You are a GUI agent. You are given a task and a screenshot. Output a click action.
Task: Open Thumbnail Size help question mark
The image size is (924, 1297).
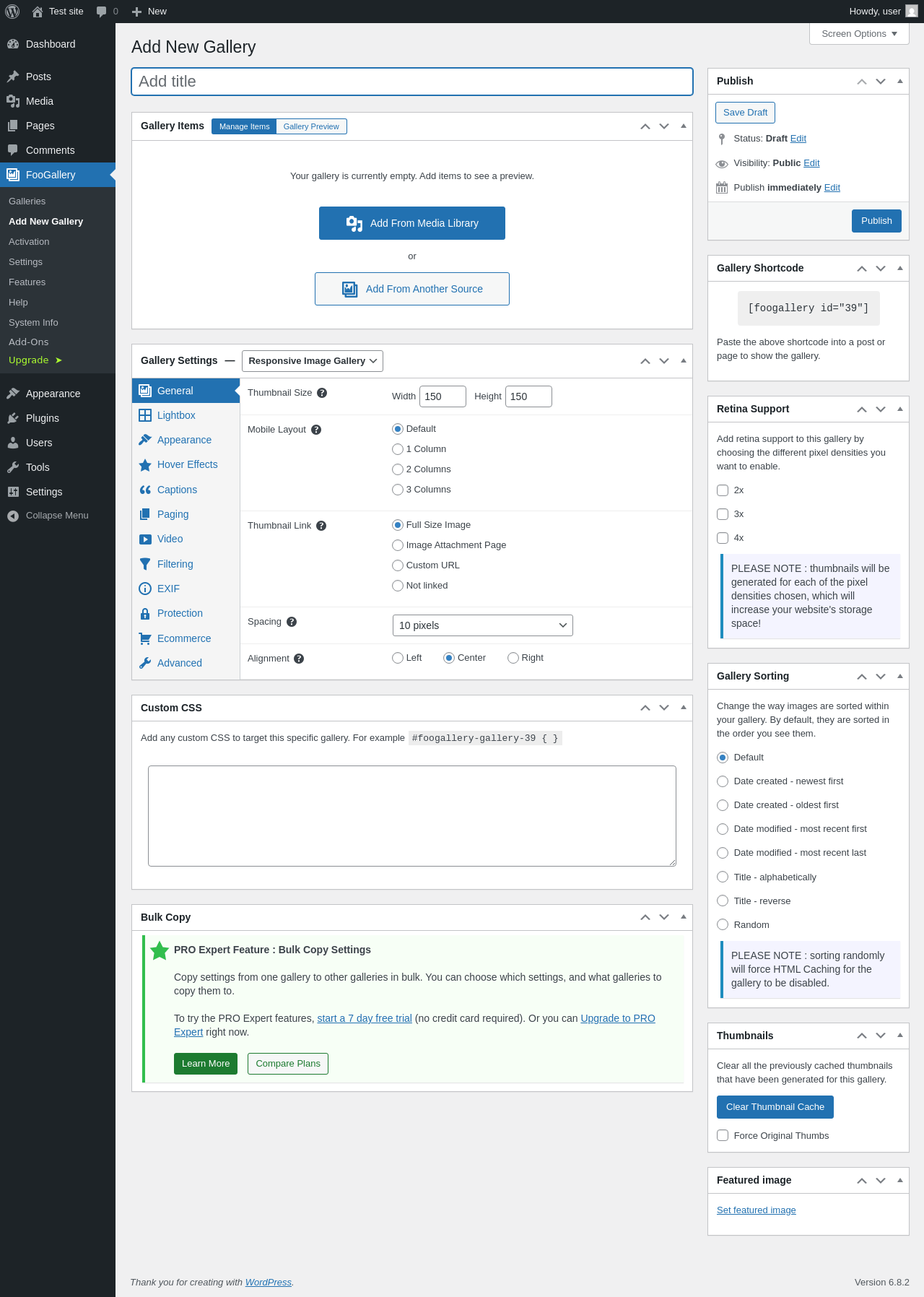tap(322, 393)
